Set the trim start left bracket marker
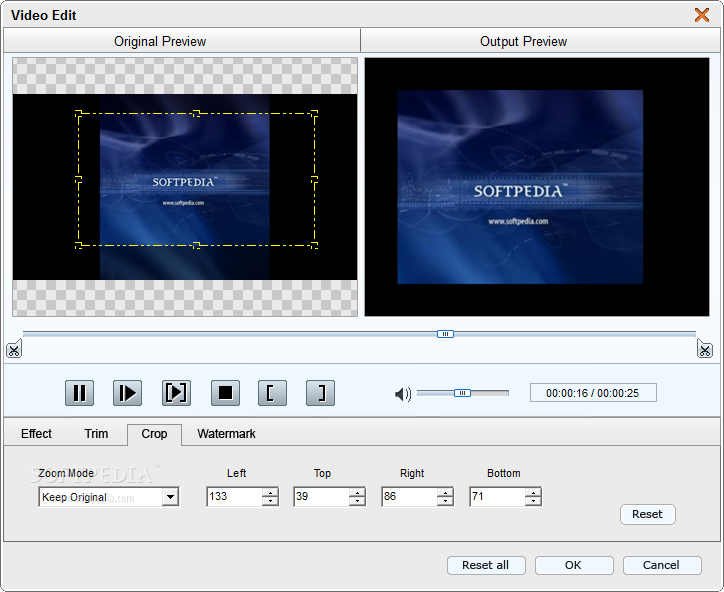 tap(272, 393)
